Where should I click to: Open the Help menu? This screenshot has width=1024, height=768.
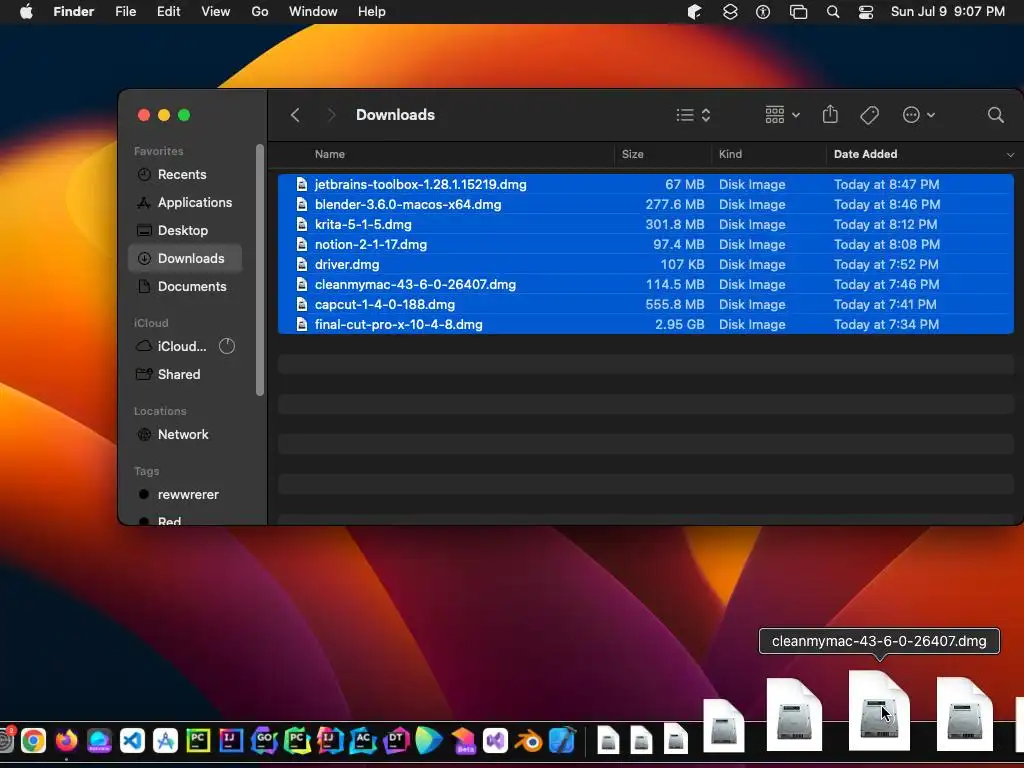pos(372,12)
